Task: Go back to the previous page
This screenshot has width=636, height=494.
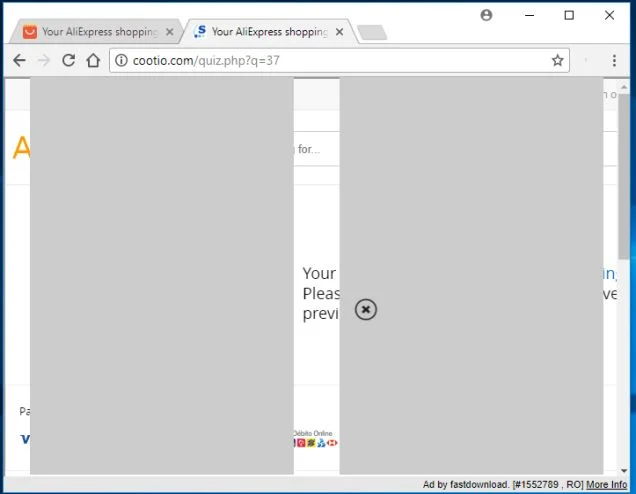Action: point(19,61)
